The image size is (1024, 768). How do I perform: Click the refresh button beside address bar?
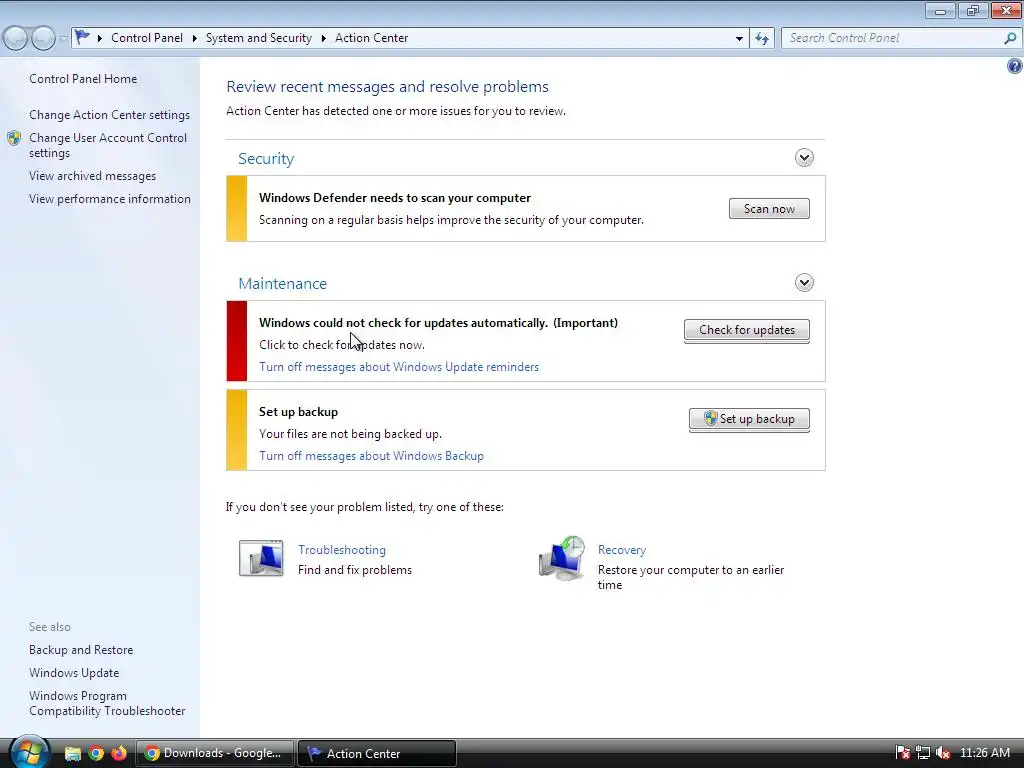click(x=761, y=38)
